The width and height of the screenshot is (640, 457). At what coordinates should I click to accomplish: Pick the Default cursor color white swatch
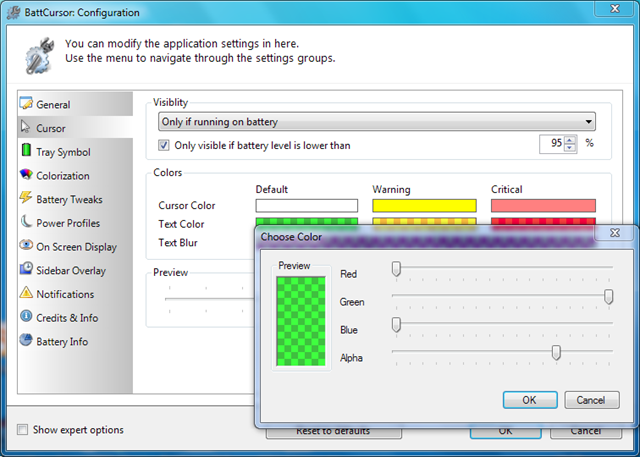pyautogui.click(x=307, y=205)
